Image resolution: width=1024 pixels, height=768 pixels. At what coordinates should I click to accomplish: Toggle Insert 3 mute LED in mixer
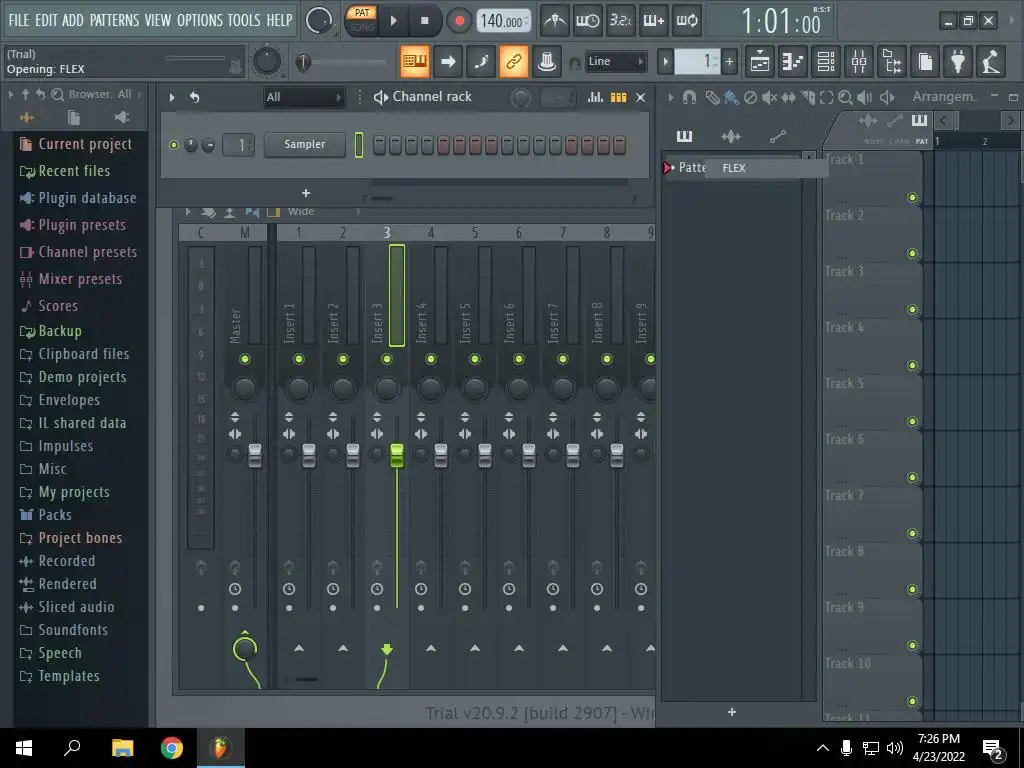coord(387,359)
